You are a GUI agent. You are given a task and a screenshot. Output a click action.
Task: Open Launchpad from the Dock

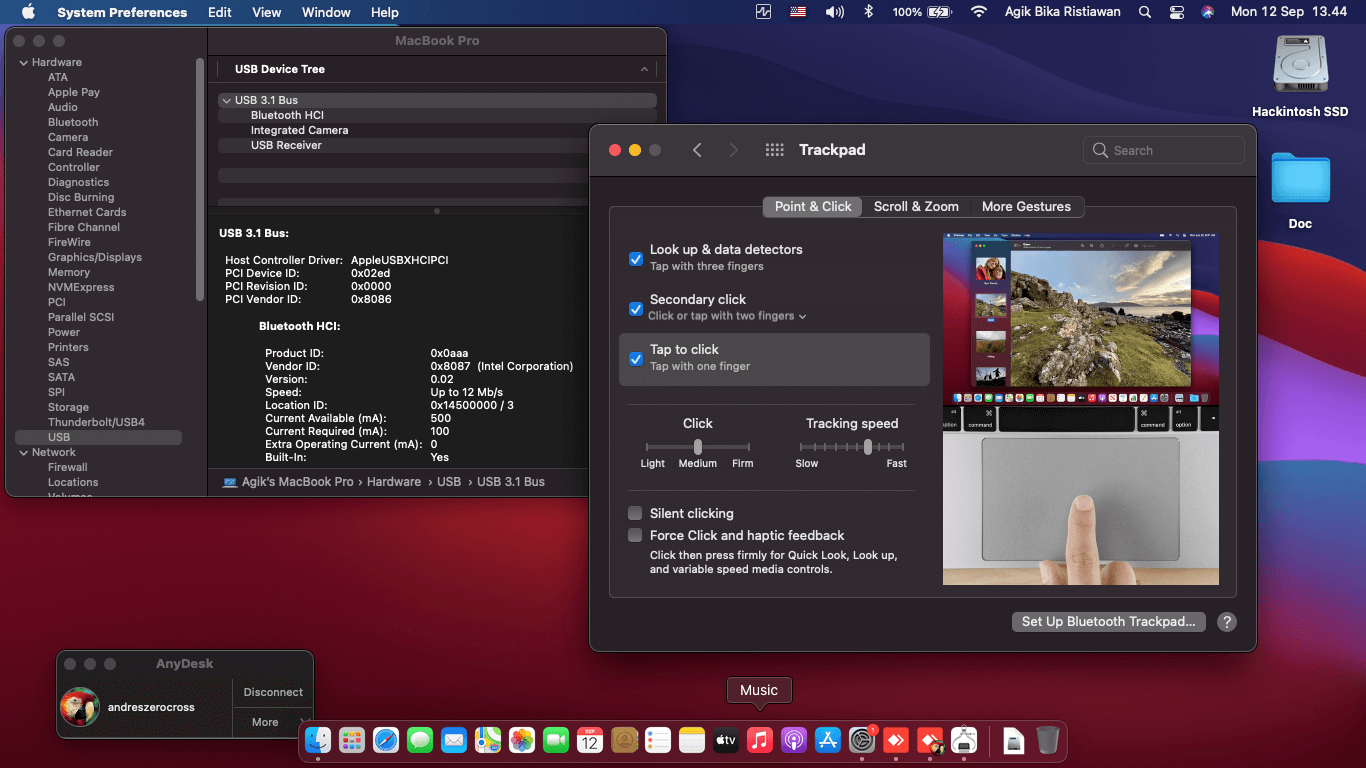click(x=352, y=740)
